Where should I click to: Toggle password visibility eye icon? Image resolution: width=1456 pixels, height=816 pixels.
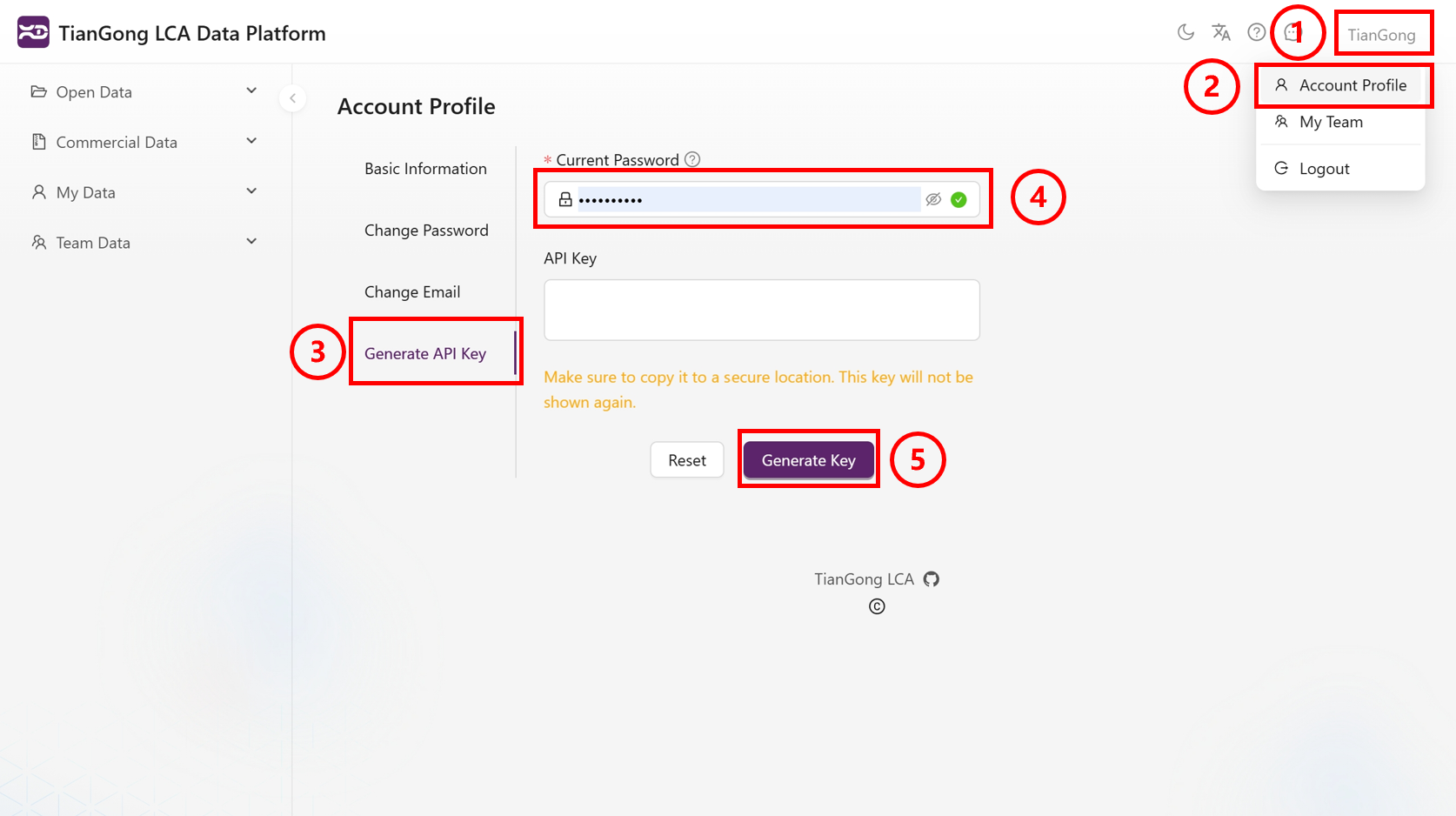933,199
